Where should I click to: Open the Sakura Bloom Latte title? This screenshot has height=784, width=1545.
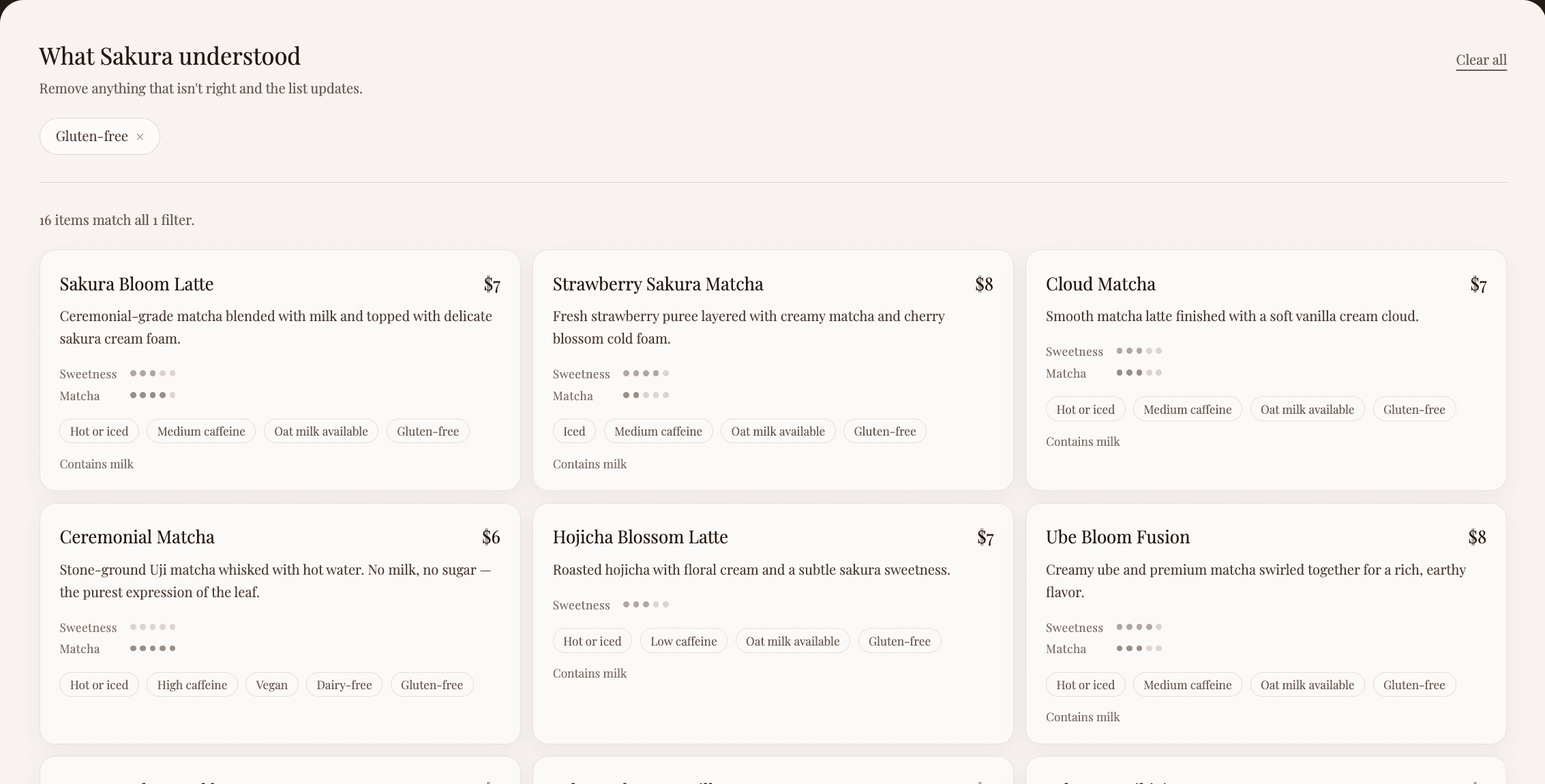click(136, 284)
